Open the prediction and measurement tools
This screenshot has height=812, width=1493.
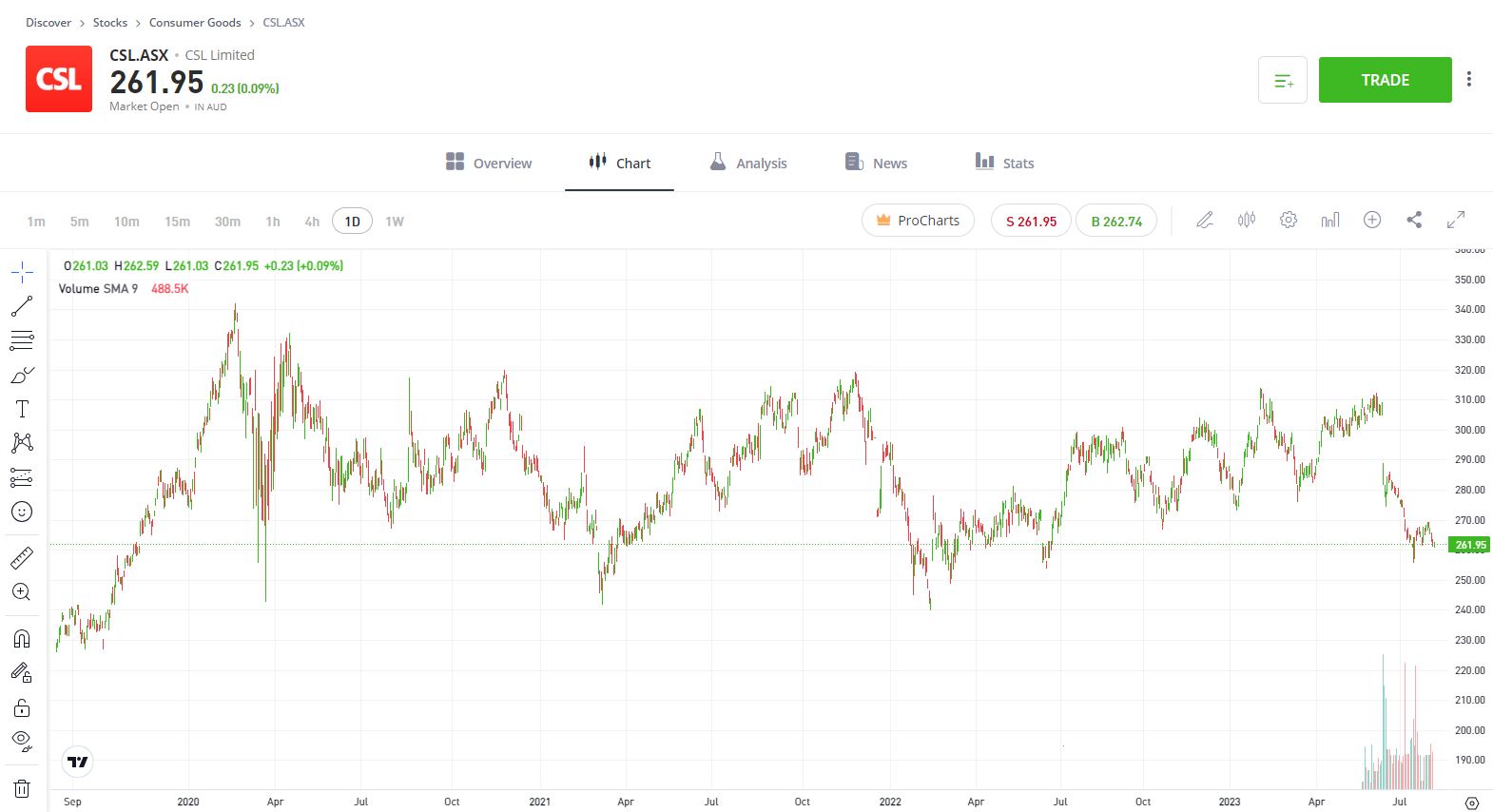point(22,477)
